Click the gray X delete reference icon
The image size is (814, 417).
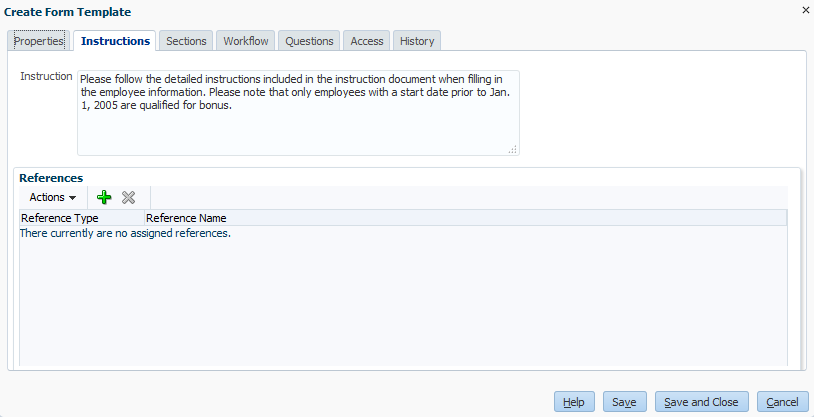pyautogui.click(x=128, y=198)
